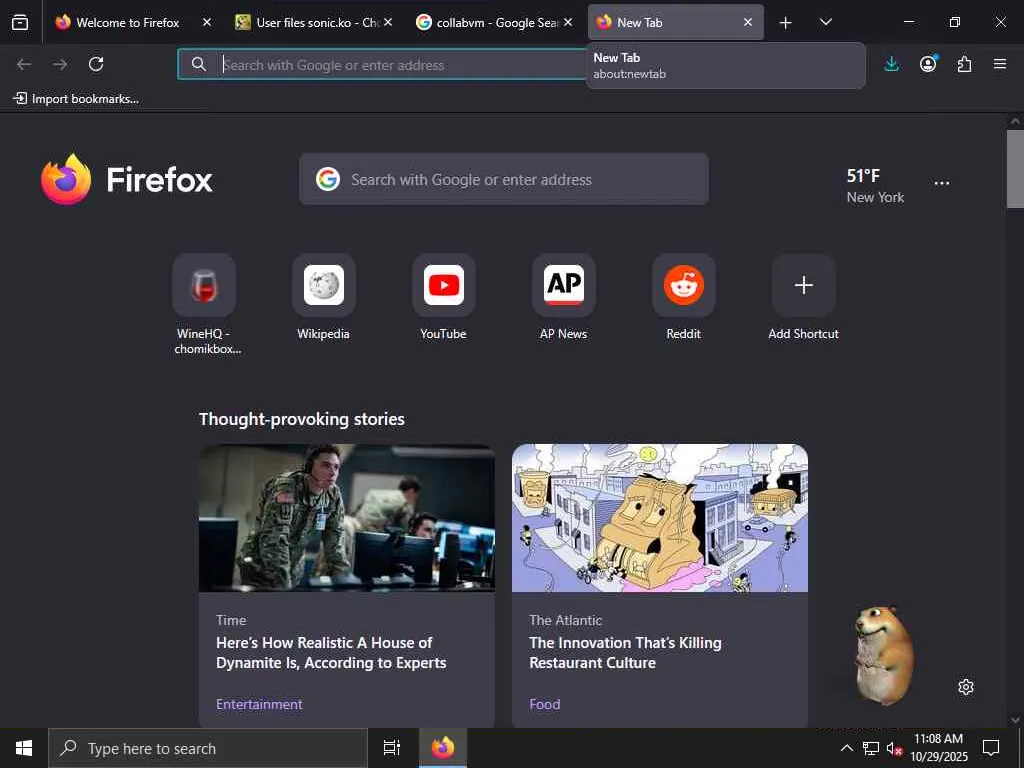The width and height of the screenshot is (1024, 768).
Task: Expand the List all tabs chevron
Action: coord(825,22)
